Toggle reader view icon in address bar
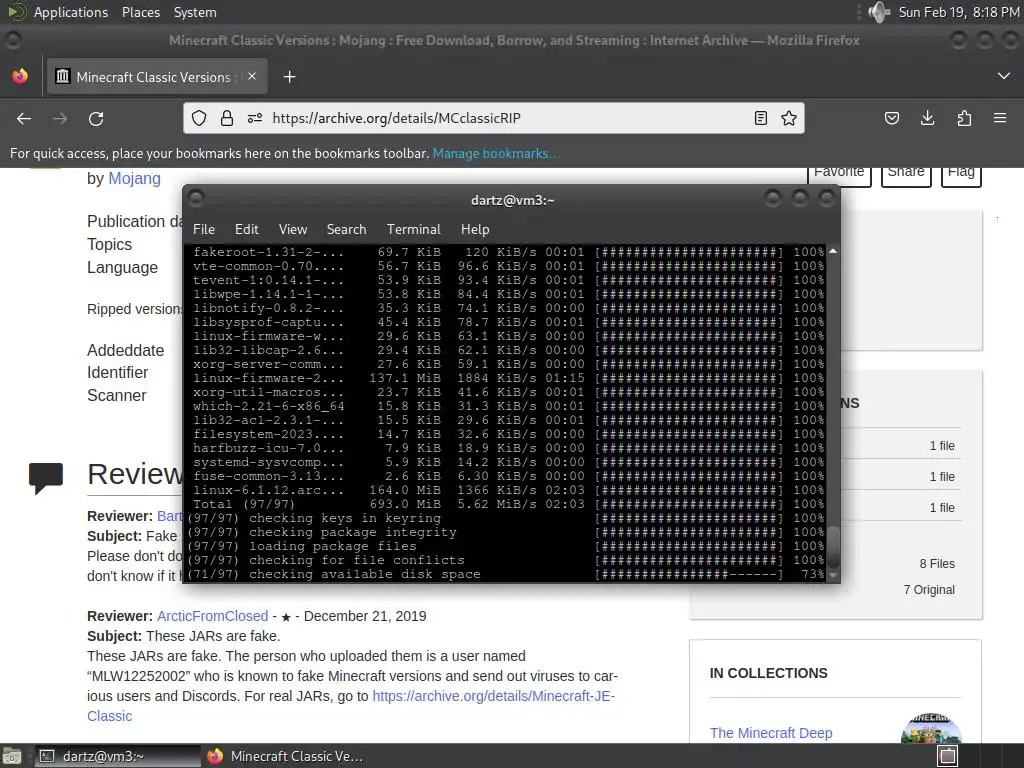Screen dimensions: 1024x768 (x=761, y=118)
